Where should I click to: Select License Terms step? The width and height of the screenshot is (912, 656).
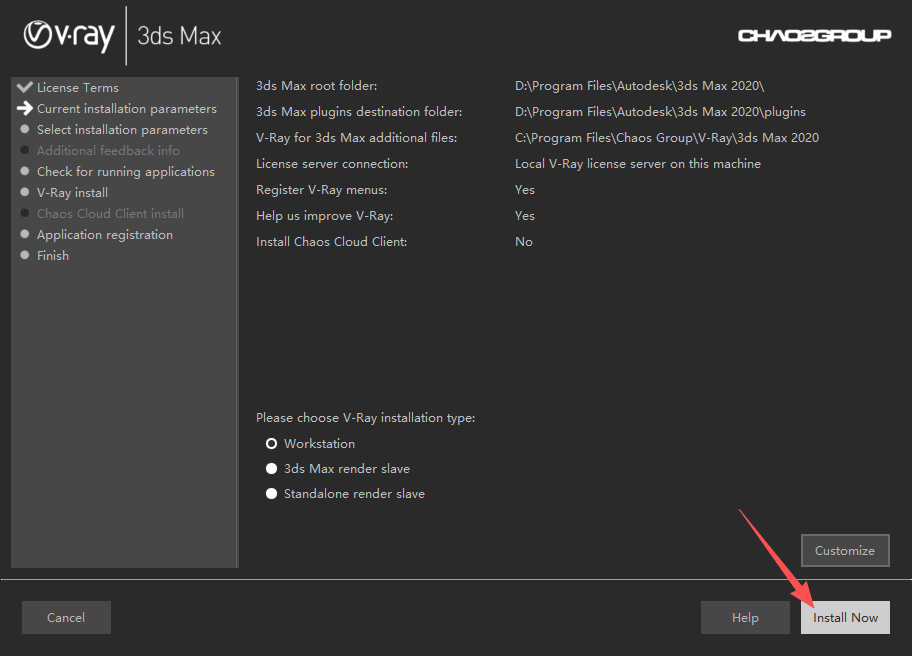click(x=78, y=88)
